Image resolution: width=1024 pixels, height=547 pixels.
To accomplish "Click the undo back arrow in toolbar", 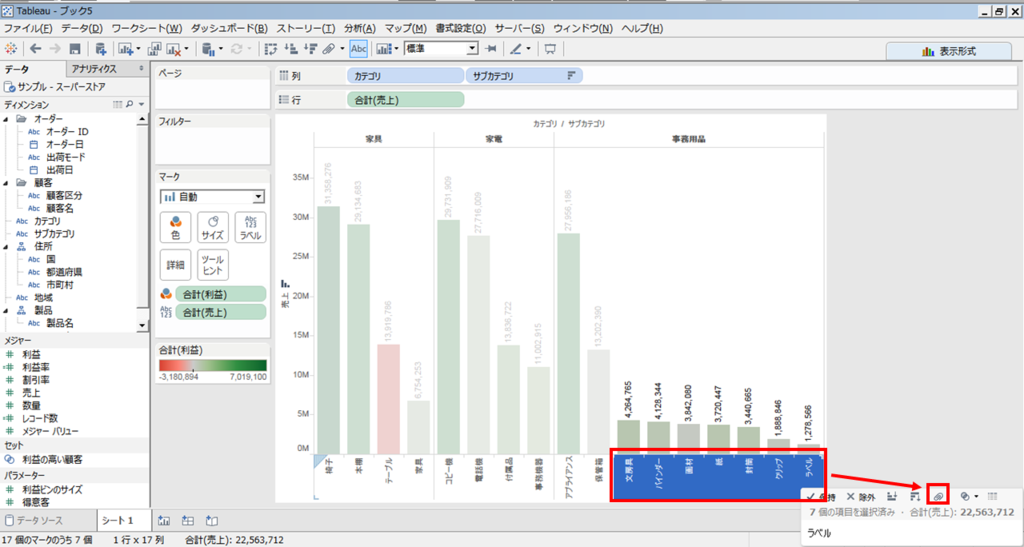I will click(35, 49).
